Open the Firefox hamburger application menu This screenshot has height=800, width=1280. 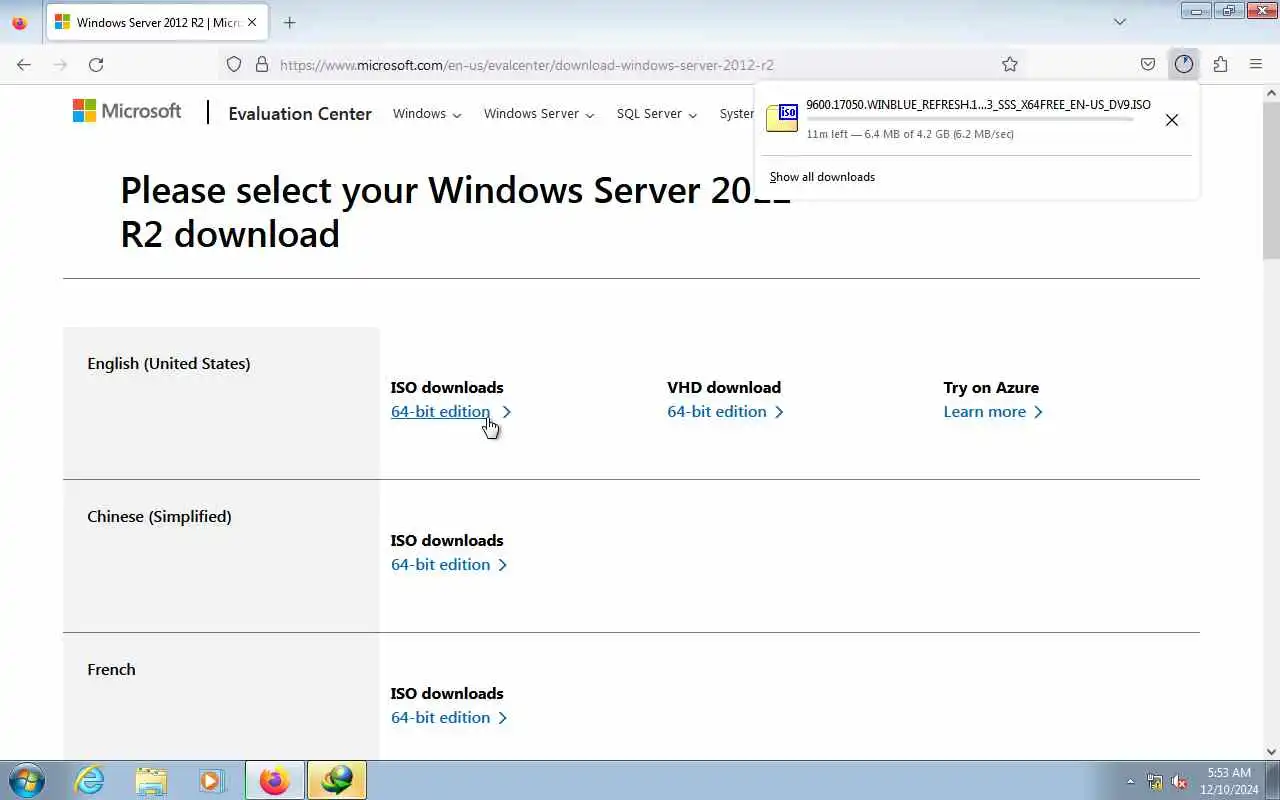[x=1256, y=64]
